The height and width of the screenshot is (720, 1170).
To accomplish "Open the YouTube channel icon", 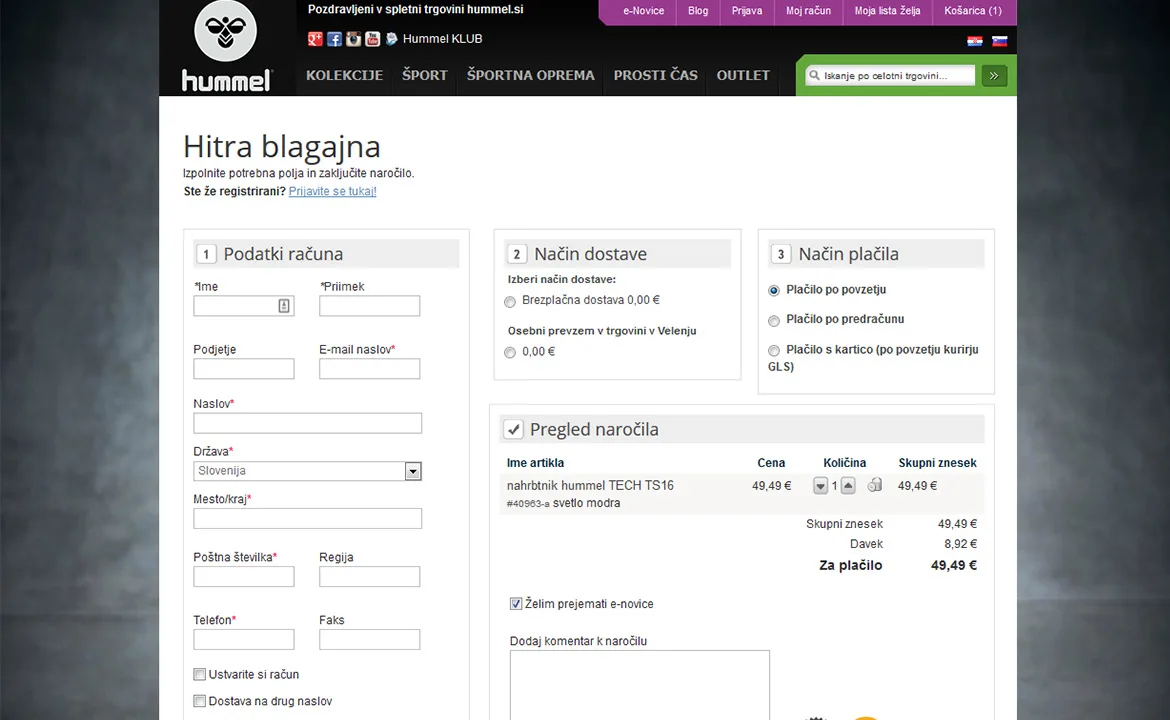I will (372, 39).
